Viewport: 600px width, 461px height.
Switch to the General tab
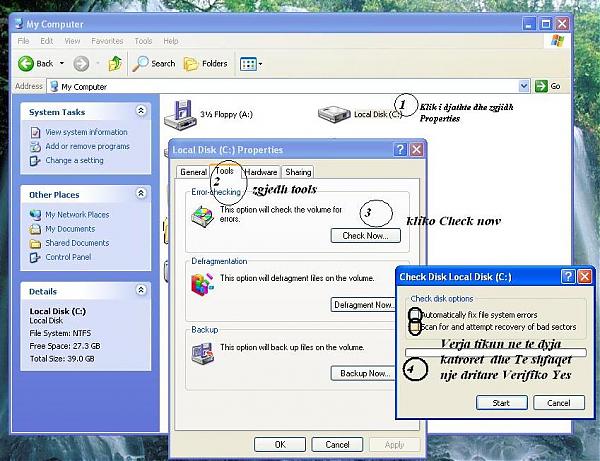[193, 172]
